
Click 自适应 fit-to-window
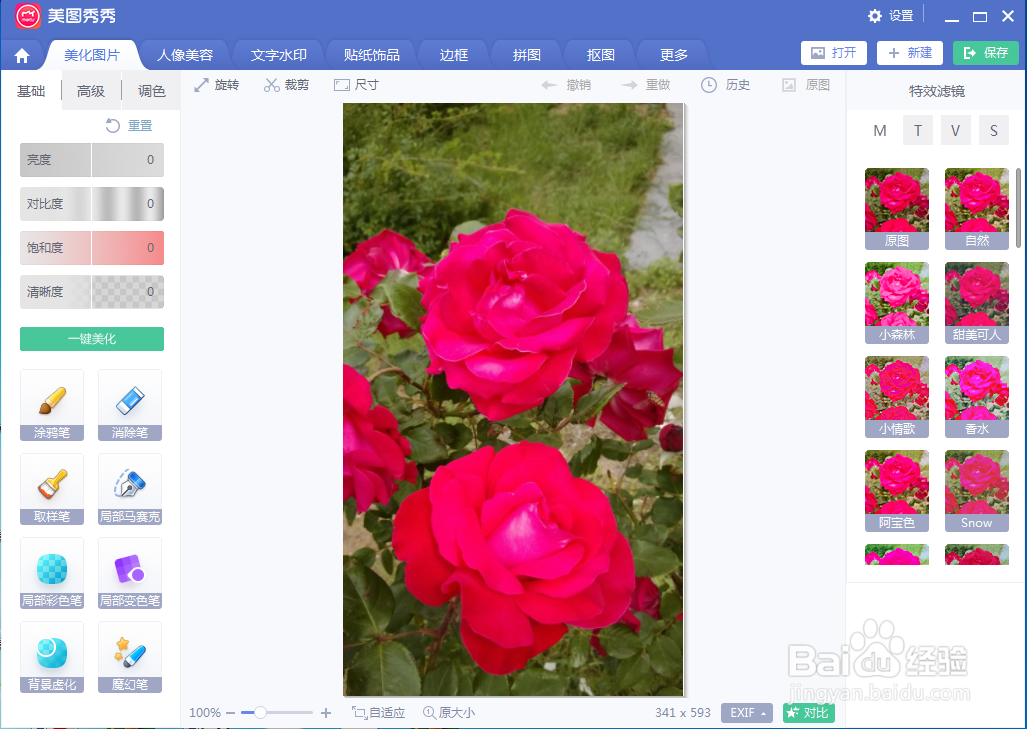click(379, 713)
